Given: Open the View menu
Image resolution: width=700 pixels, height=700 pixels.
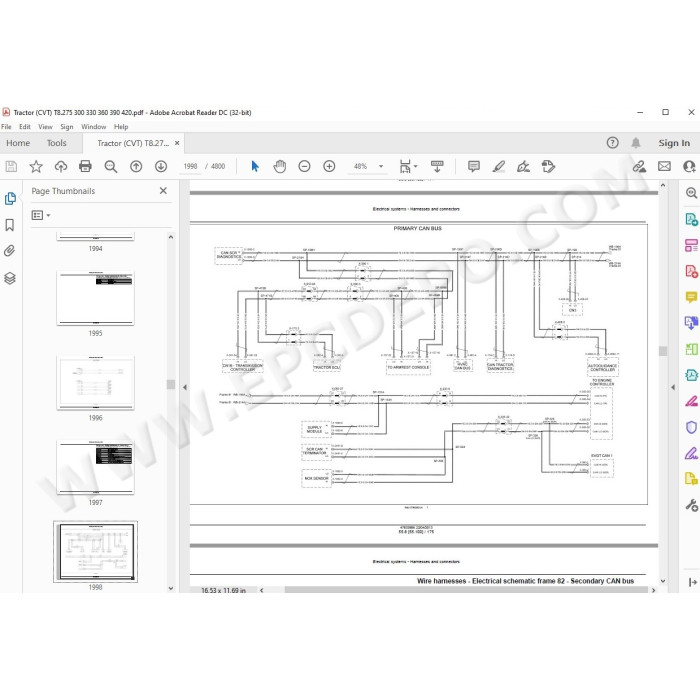Looking at the screenshot, I should click(x=45, y=127).
